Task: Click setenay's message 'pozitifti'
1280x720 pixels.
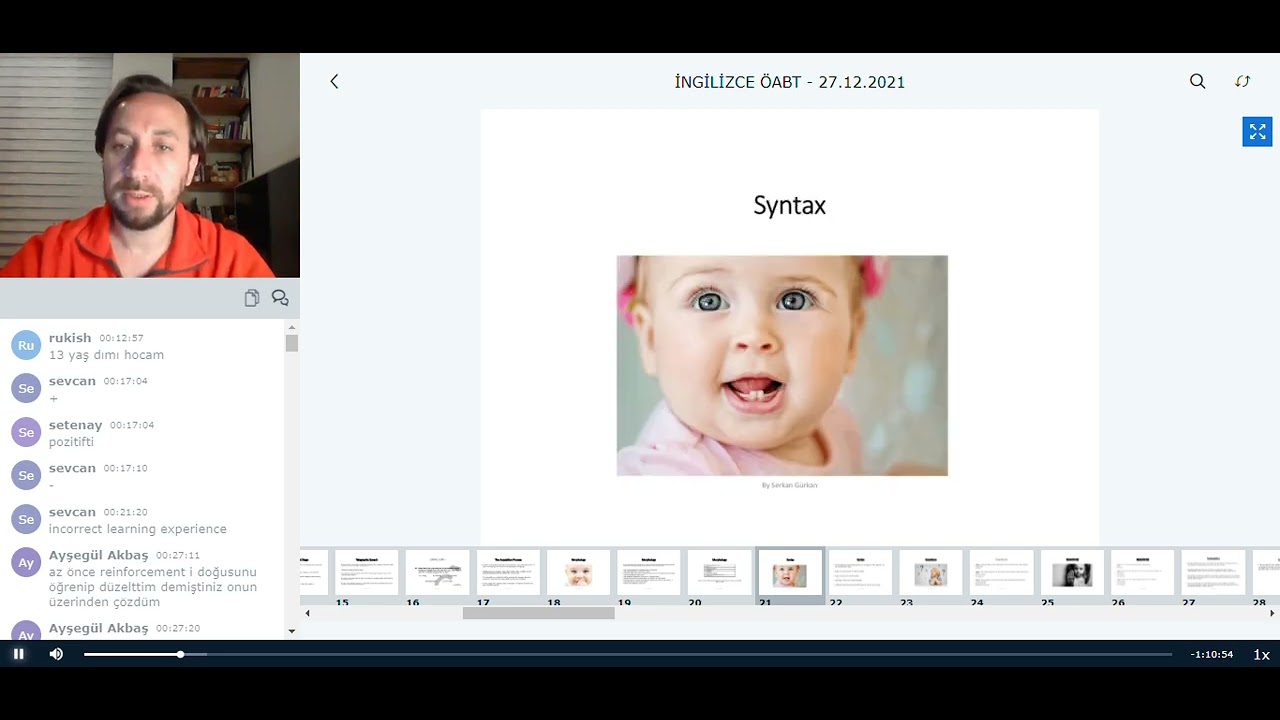Action: coord(71,442)
